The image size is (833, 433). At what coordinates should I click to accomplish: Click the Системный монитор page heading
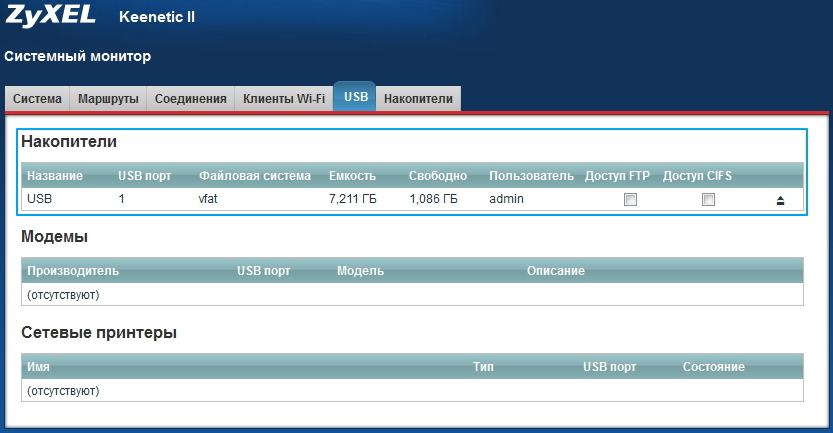point(78,56)
